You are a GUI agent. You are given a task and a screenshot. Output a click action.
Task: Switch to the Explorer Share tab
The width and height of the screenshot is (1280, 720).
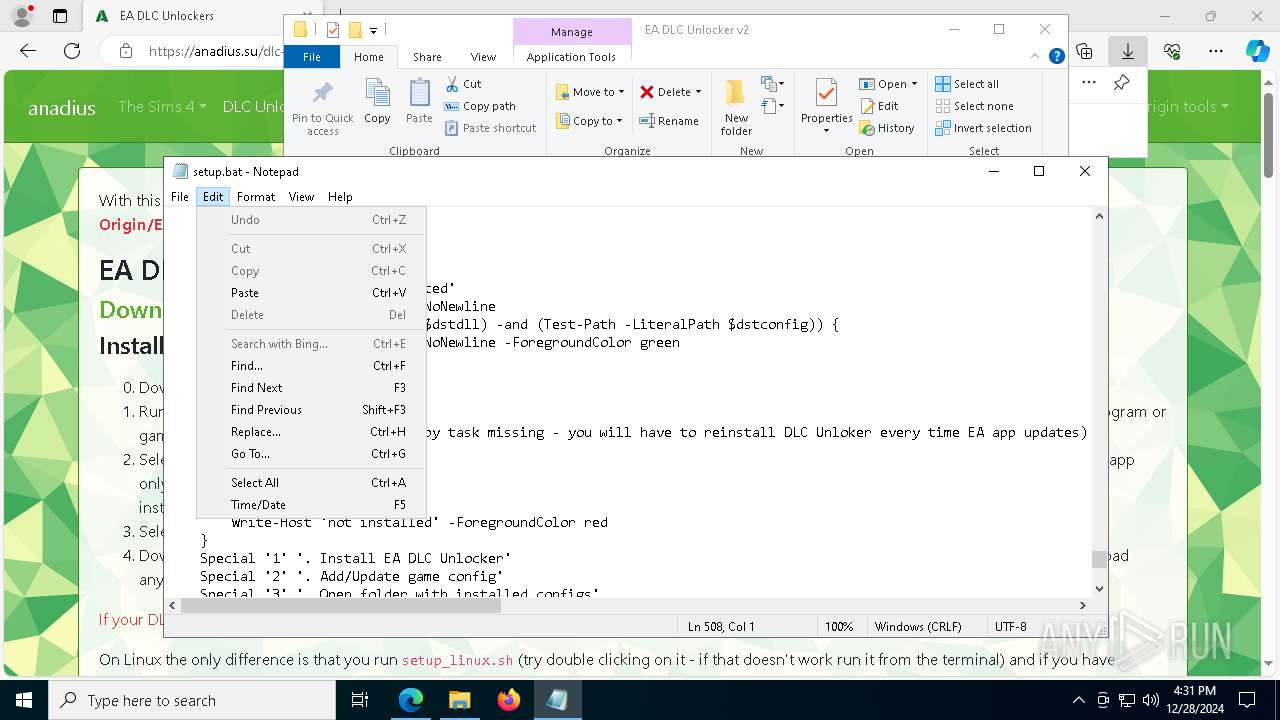tap(427, 57)
